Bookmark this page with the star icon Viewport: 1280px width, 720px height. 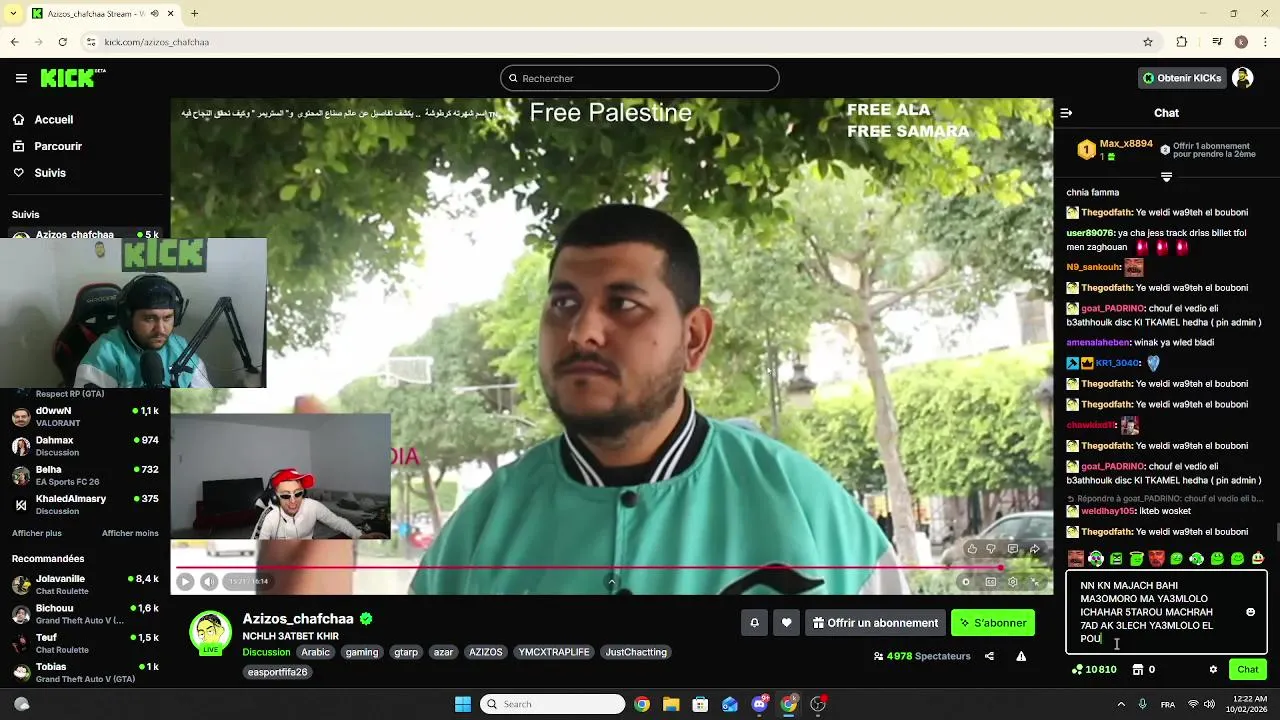pyautogui.click(x=1148, y=42)
